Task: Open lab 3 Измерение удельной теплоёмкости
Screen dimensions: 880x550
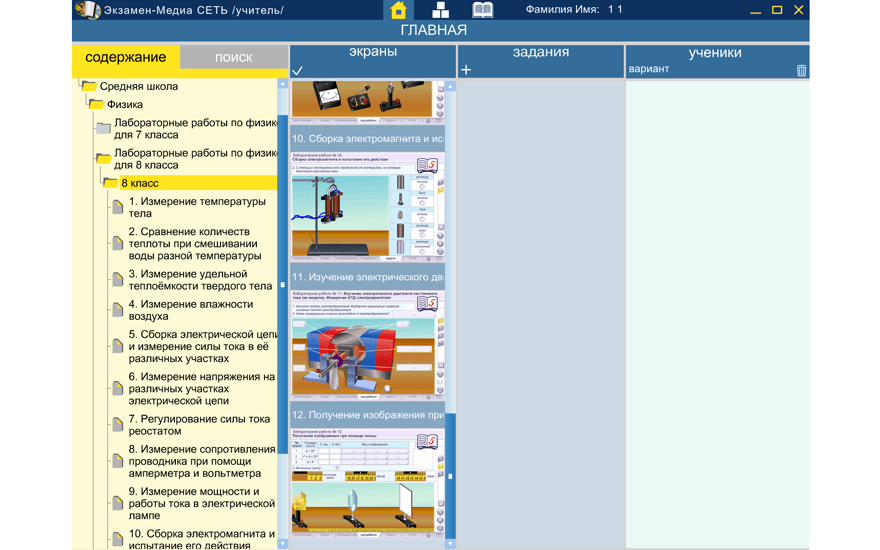Action: (200, 279)
